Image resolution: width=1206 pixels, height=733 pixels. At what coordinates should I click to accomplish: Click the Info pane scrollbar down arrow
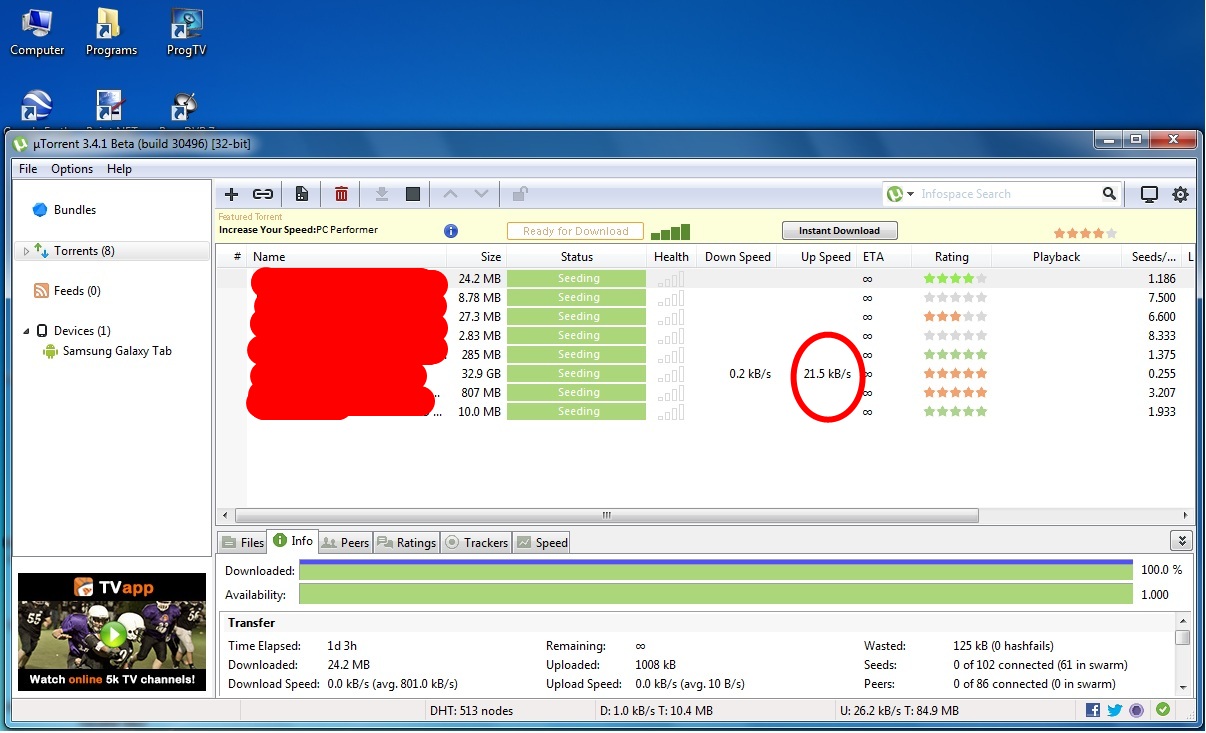(1183, 687)
